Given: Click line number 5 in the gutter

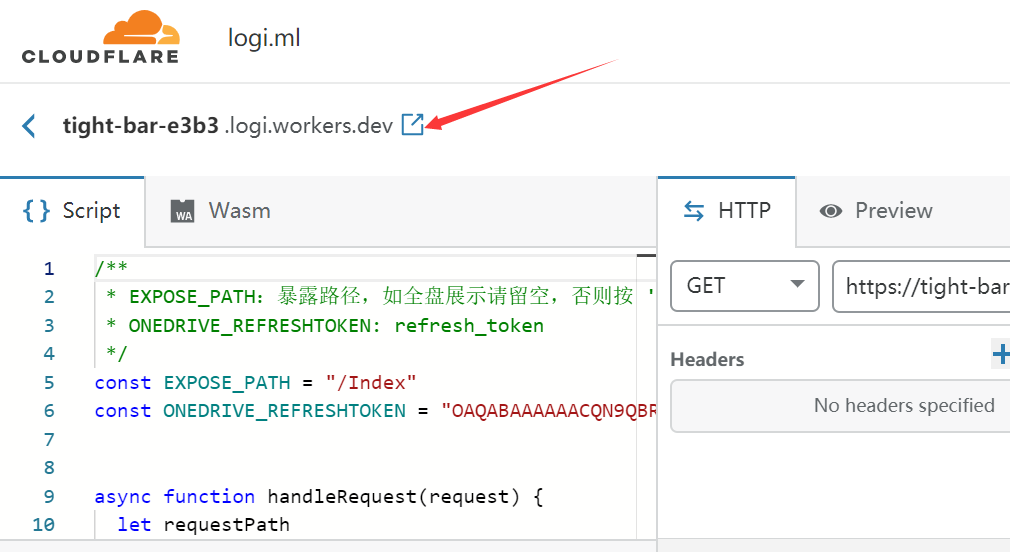Looking at the screenshot, I should [49, 382].
